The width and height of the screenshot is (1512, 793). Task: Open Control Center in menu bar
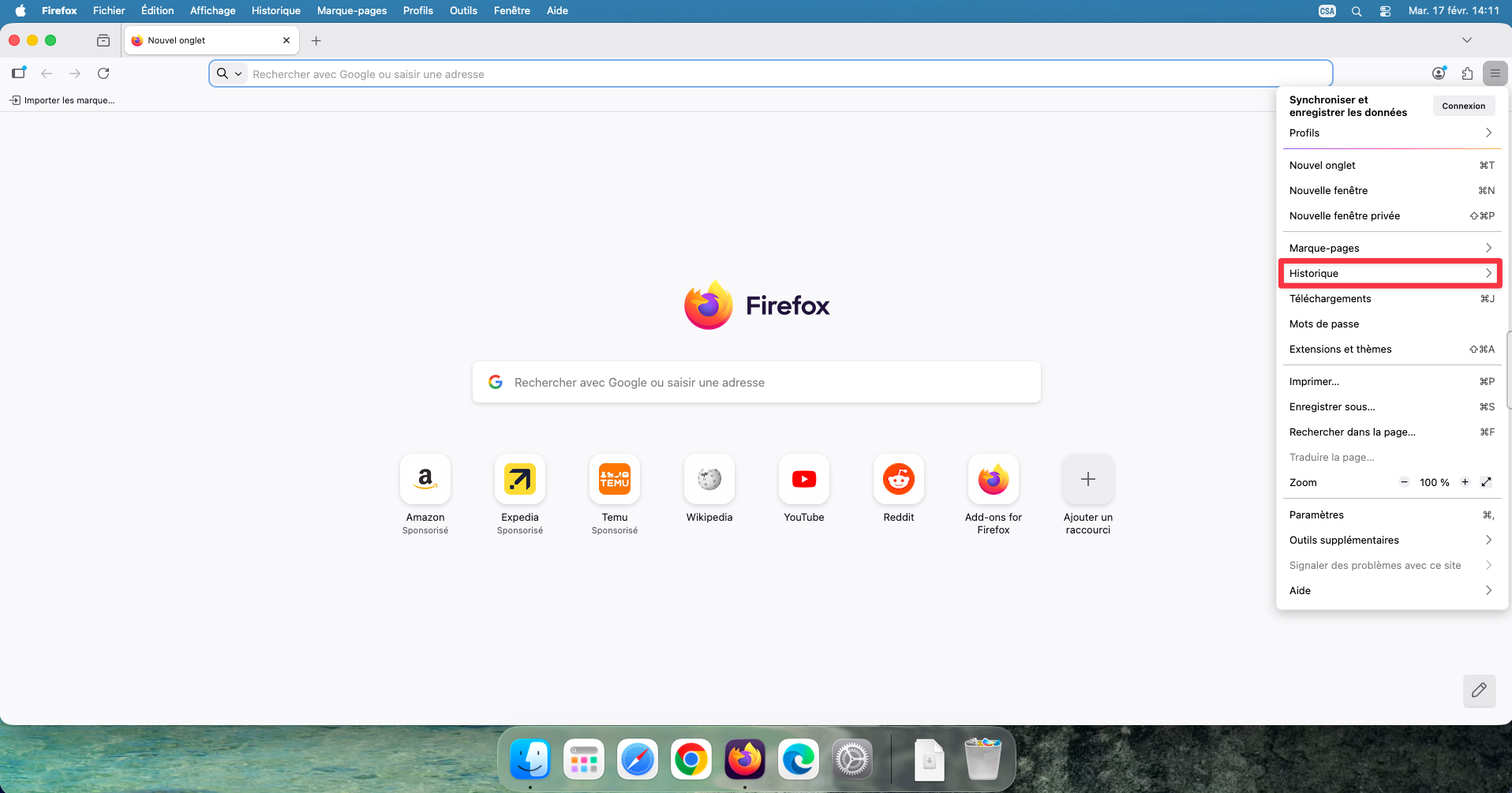coord(1385,11)
